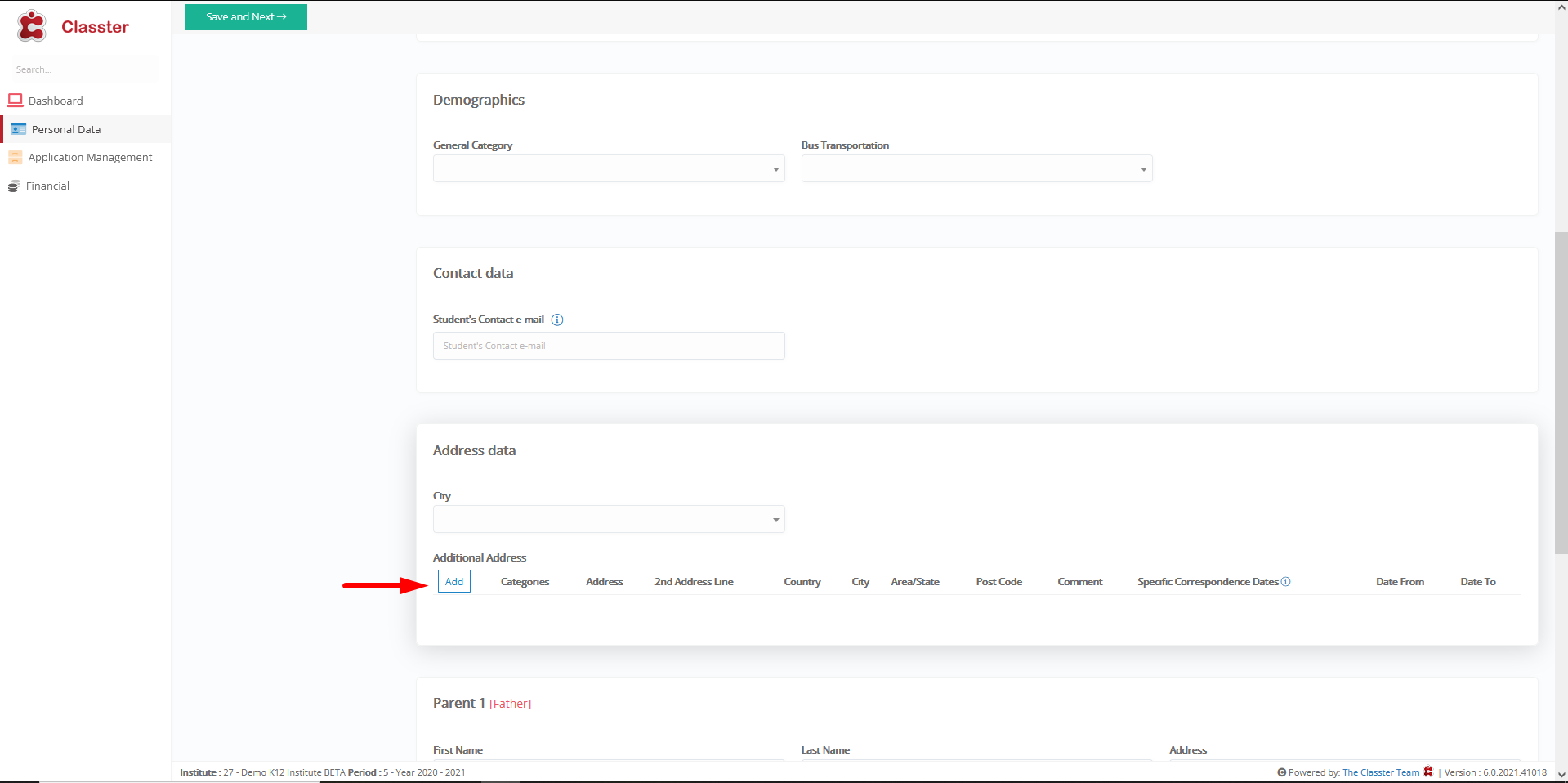Screen dimensions: 1568x783
Task: Open Personal Data menu item
Action: (66, 129)
